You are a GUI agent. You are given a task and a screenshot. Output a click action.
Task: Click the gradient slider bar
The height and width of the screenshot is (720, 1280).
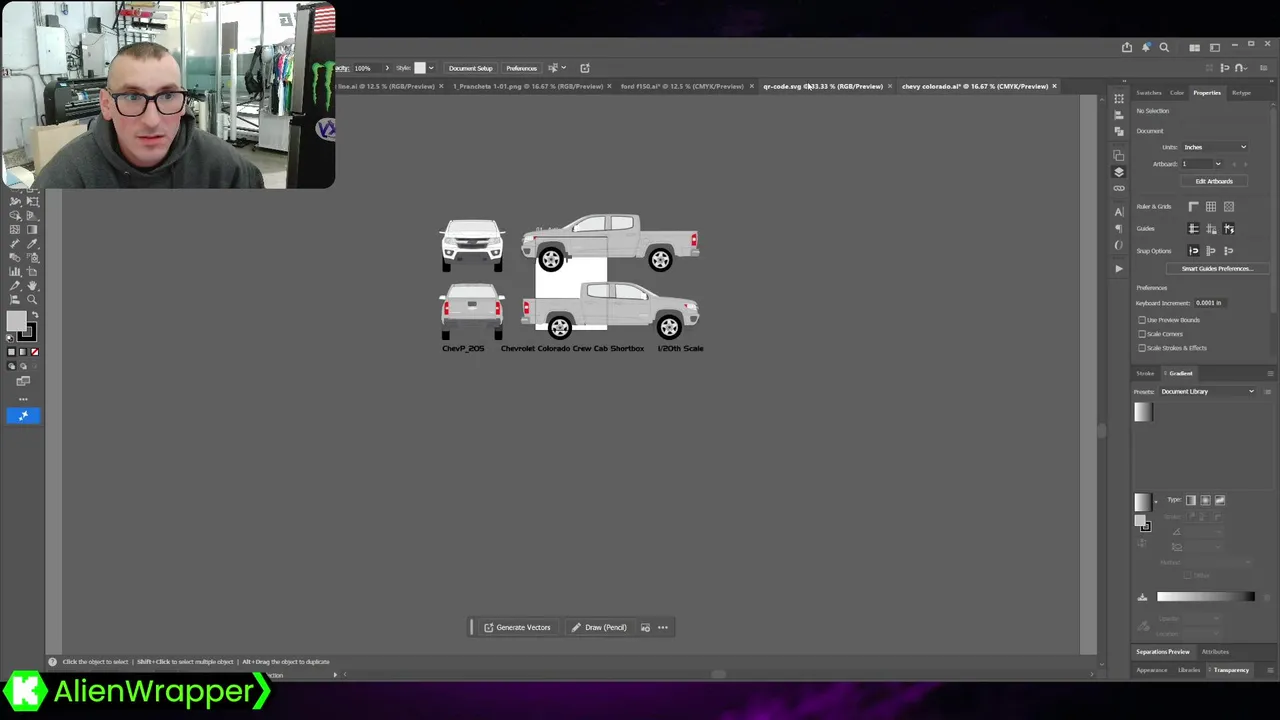[1206, 596]
